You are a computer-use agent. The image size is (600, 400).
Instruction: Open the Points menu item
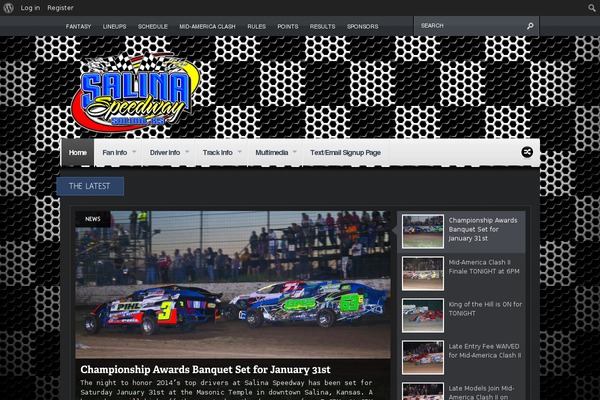coord(288,26)
